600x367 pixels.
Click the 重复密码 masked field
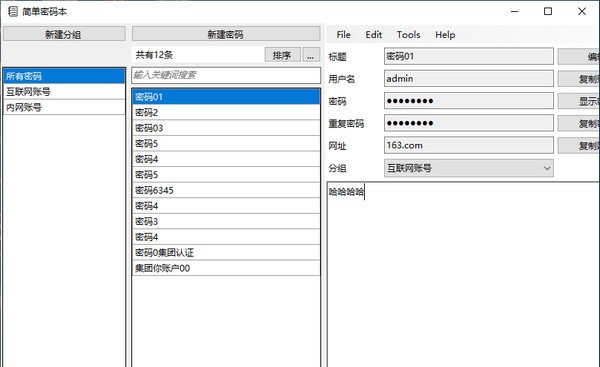tap(468, 123)
